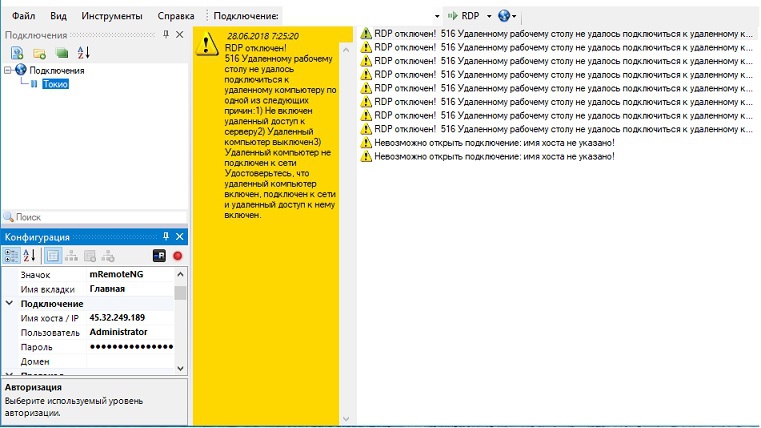Click the red host status indicator

tap(178, 256)
